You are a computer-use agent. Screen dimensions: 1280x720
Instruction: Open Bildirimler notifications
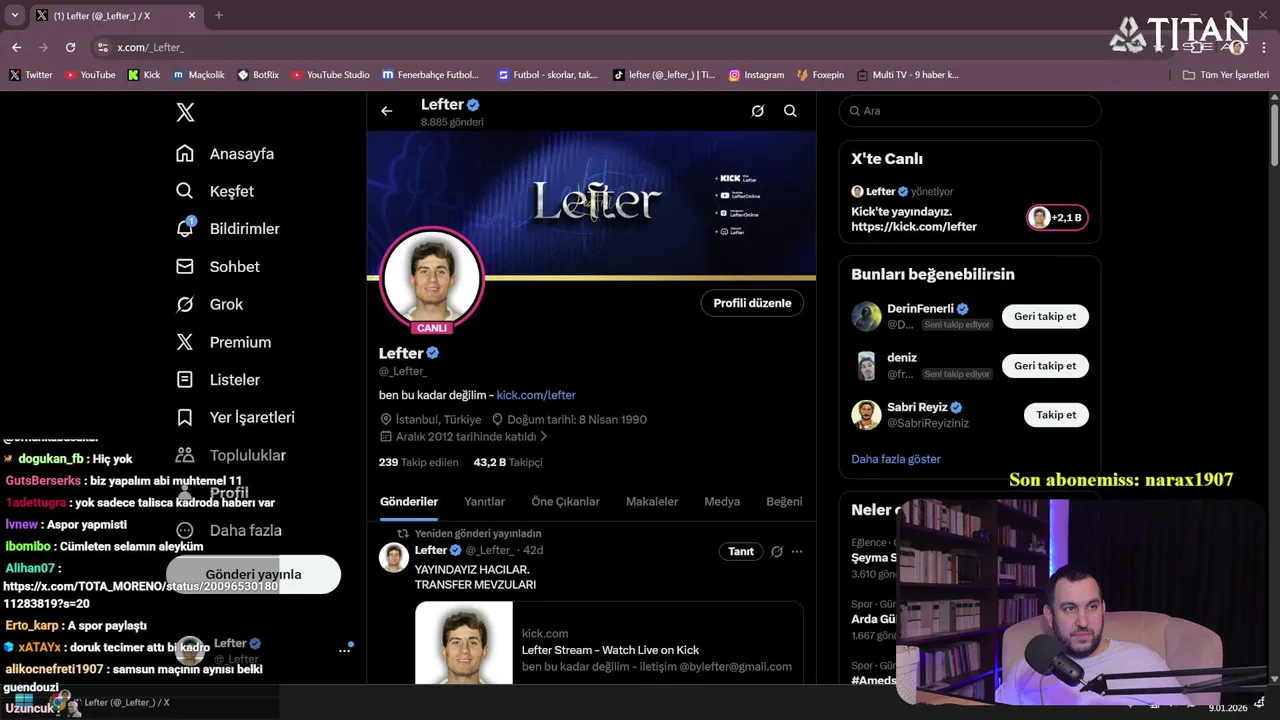point(228,229)
